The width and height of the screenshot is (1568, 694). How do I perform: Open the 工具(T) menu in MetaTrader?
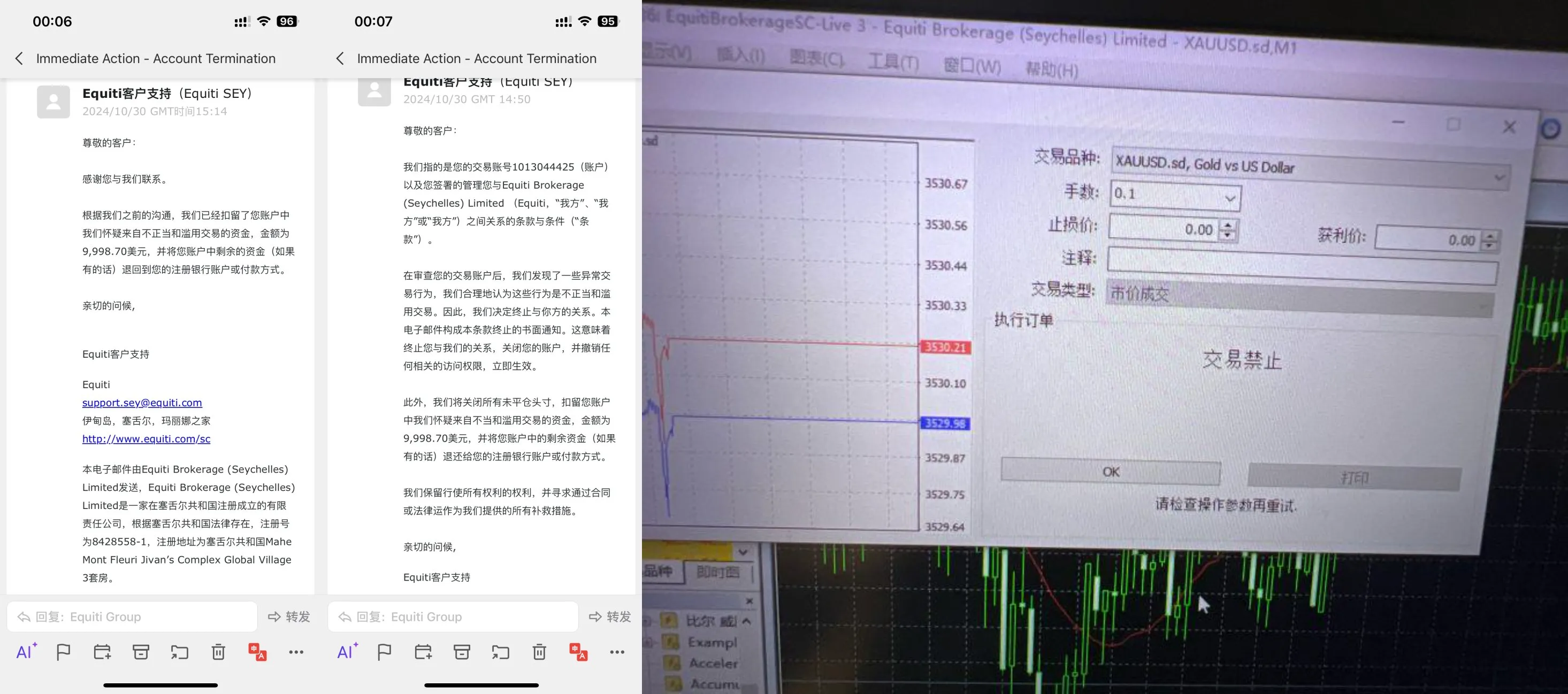[x=893, y=61]
